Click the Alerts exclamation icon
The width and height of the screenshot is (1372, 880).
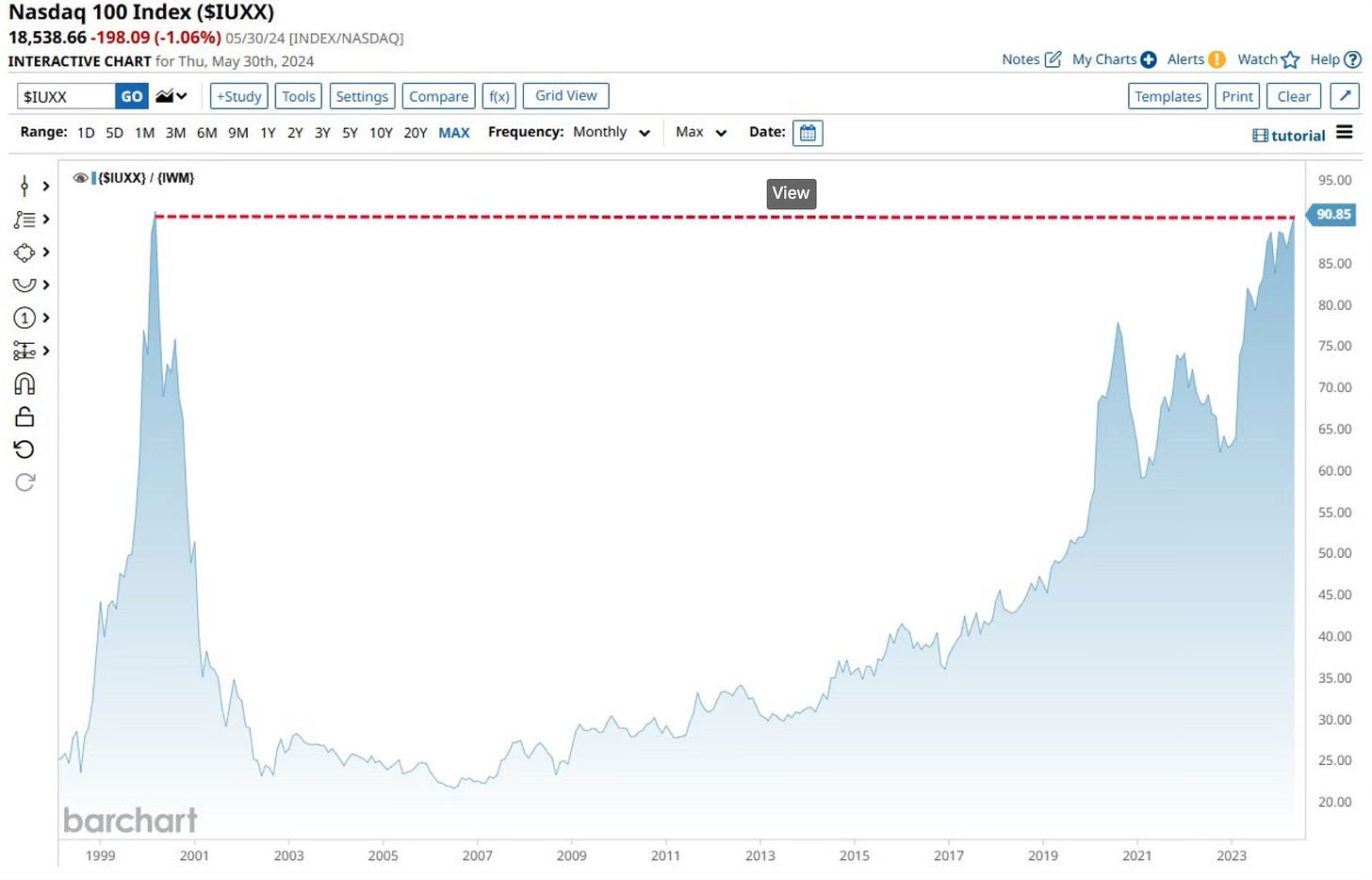pyautogui.click(x=1217, y=59)
